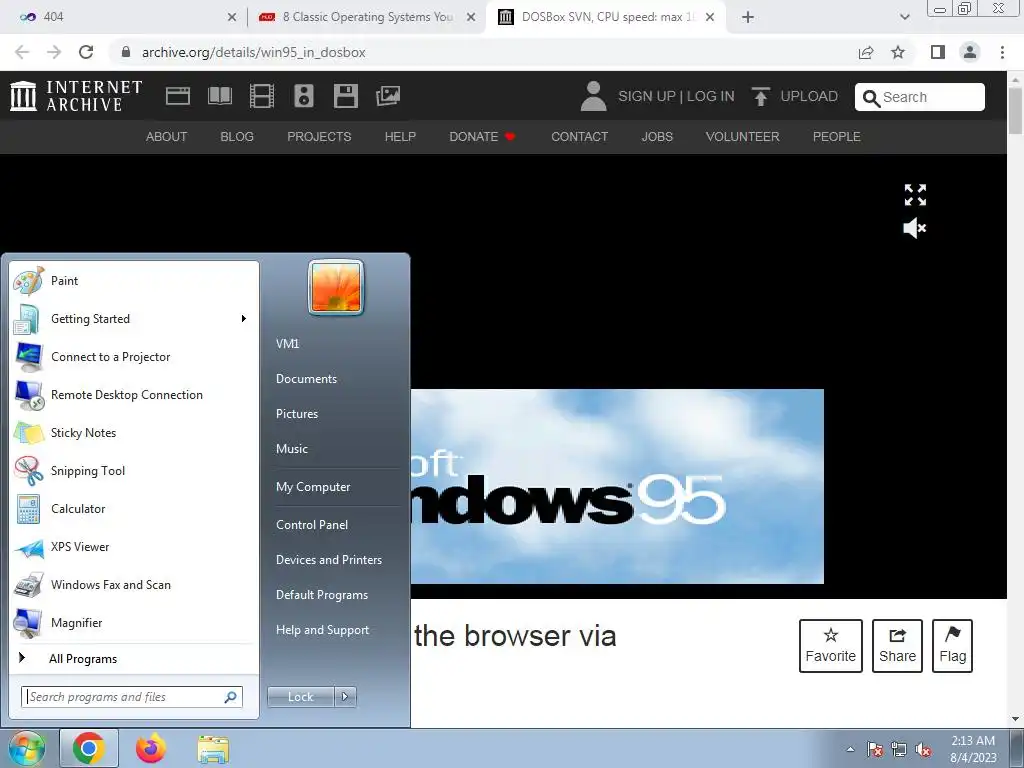
Task: Open Music library
Action: [292, 449]
